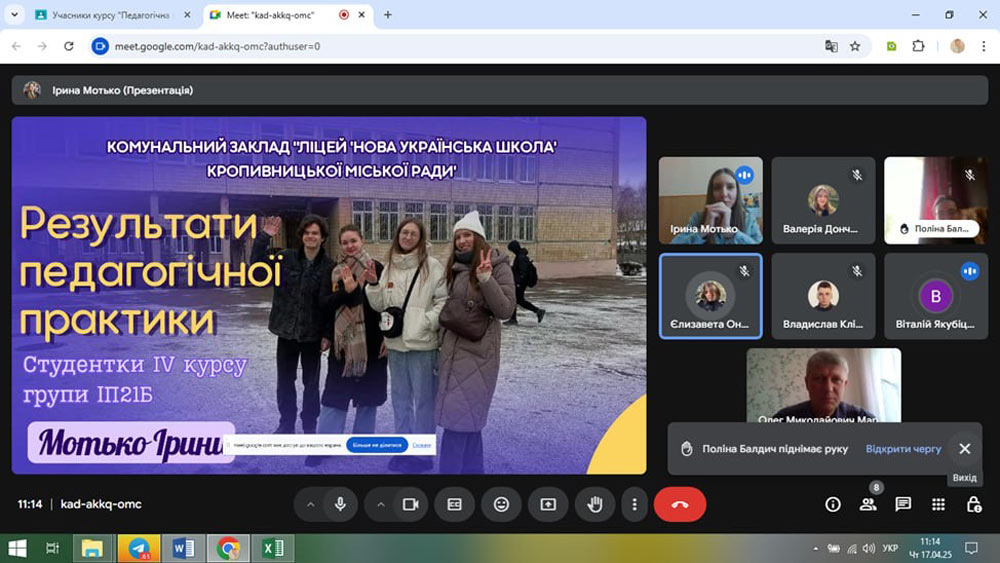Show the participants list
The image size is (1000, 563).
click(x=868, y=505)
